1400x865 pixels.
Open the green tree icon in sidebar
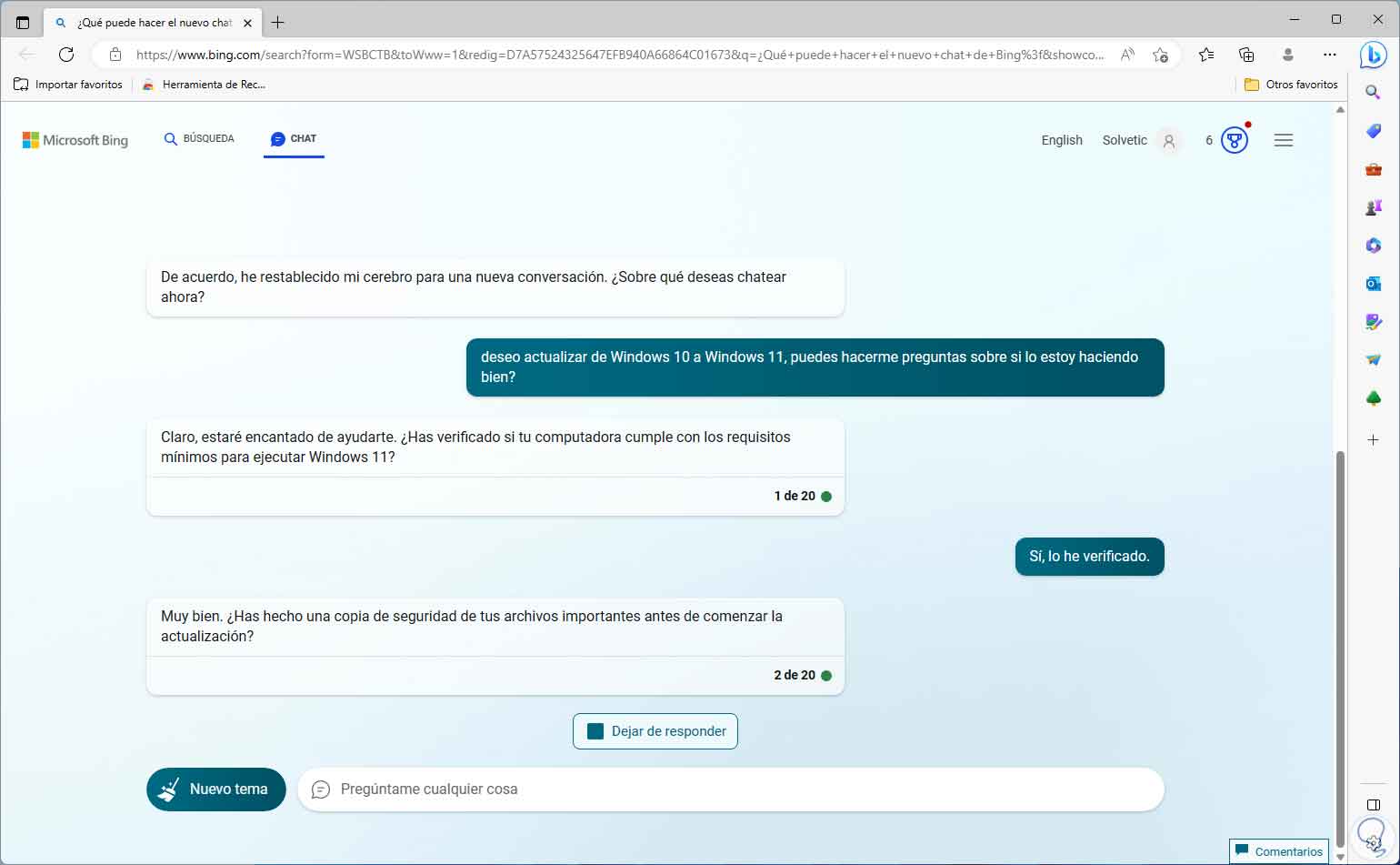(1373, 398)
